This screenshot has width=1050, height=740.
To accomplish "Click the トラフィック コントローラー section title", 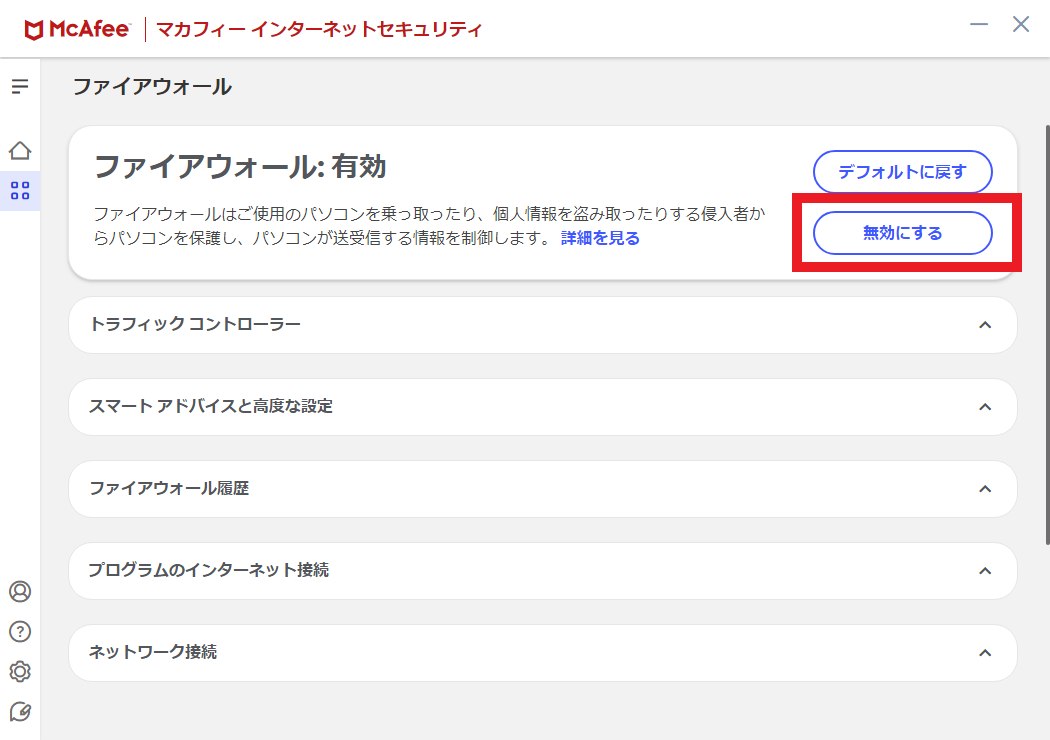I will (x=195, y=325).
